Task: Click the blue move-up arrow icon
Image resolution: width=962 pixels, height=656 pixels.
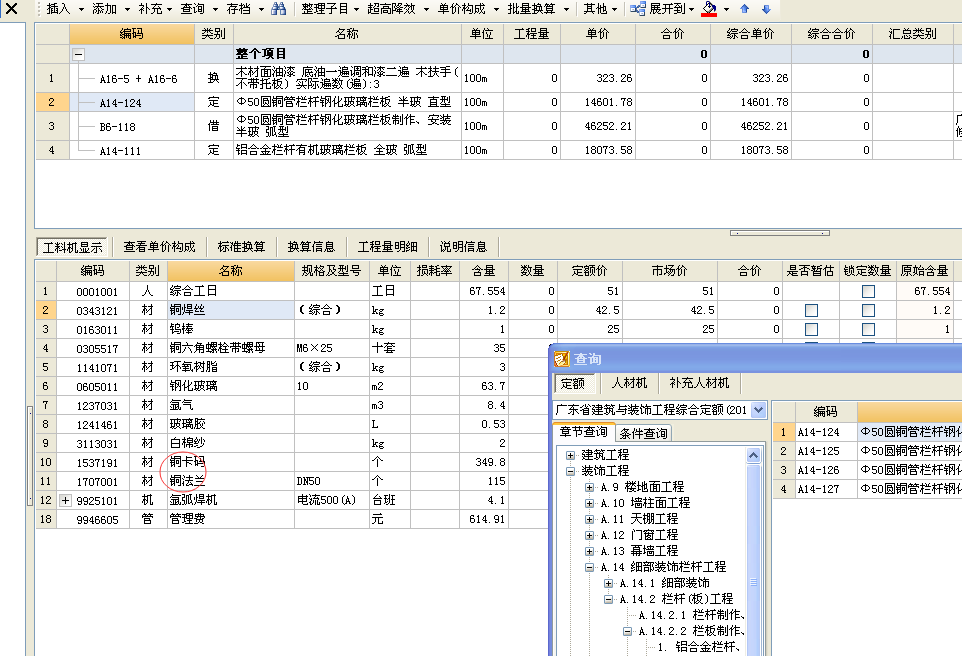Action: (745, 9)
